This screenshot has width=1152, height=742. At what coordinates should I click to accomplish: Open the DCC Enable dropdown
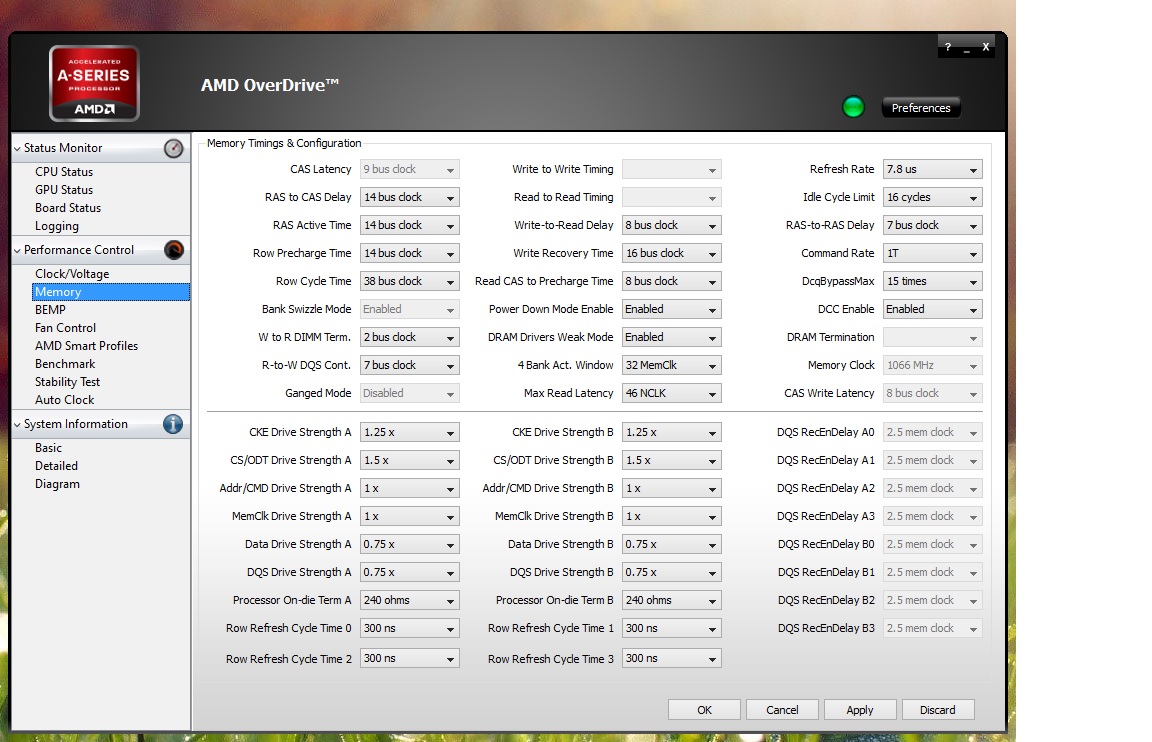click(x=932, y=309)
